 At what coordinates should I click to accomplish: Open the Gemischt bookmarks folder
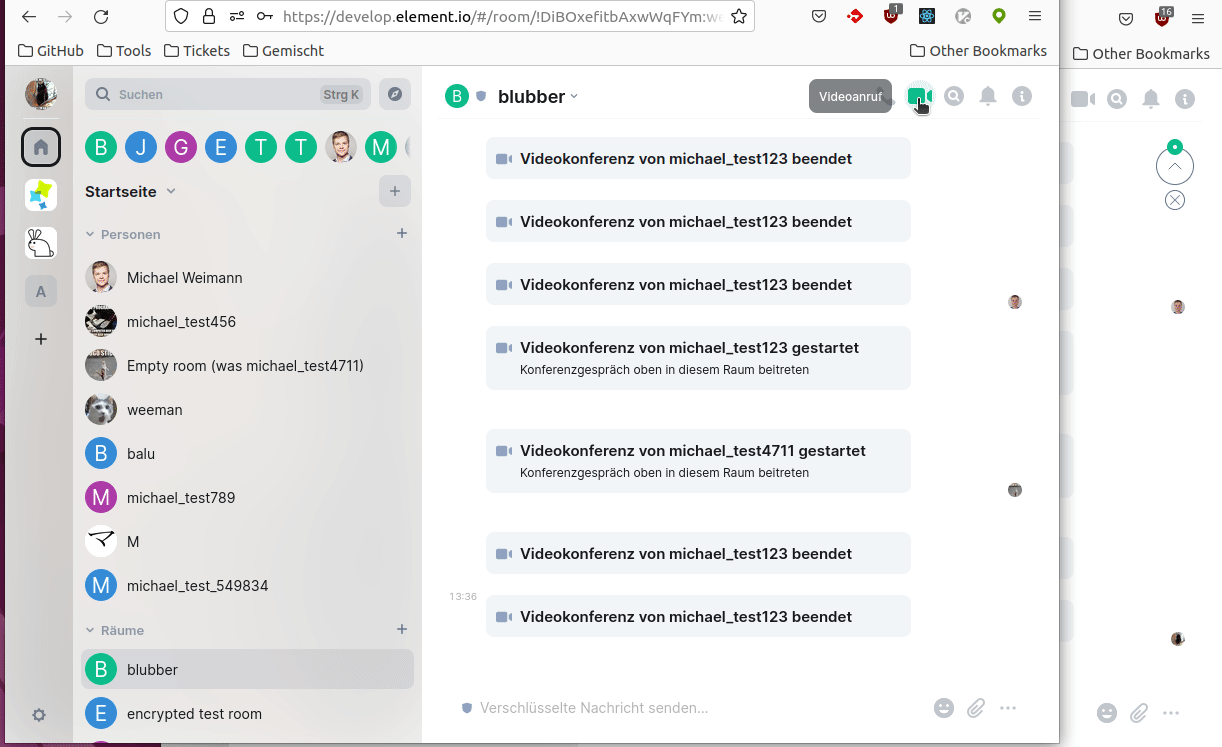click(289, 50)
